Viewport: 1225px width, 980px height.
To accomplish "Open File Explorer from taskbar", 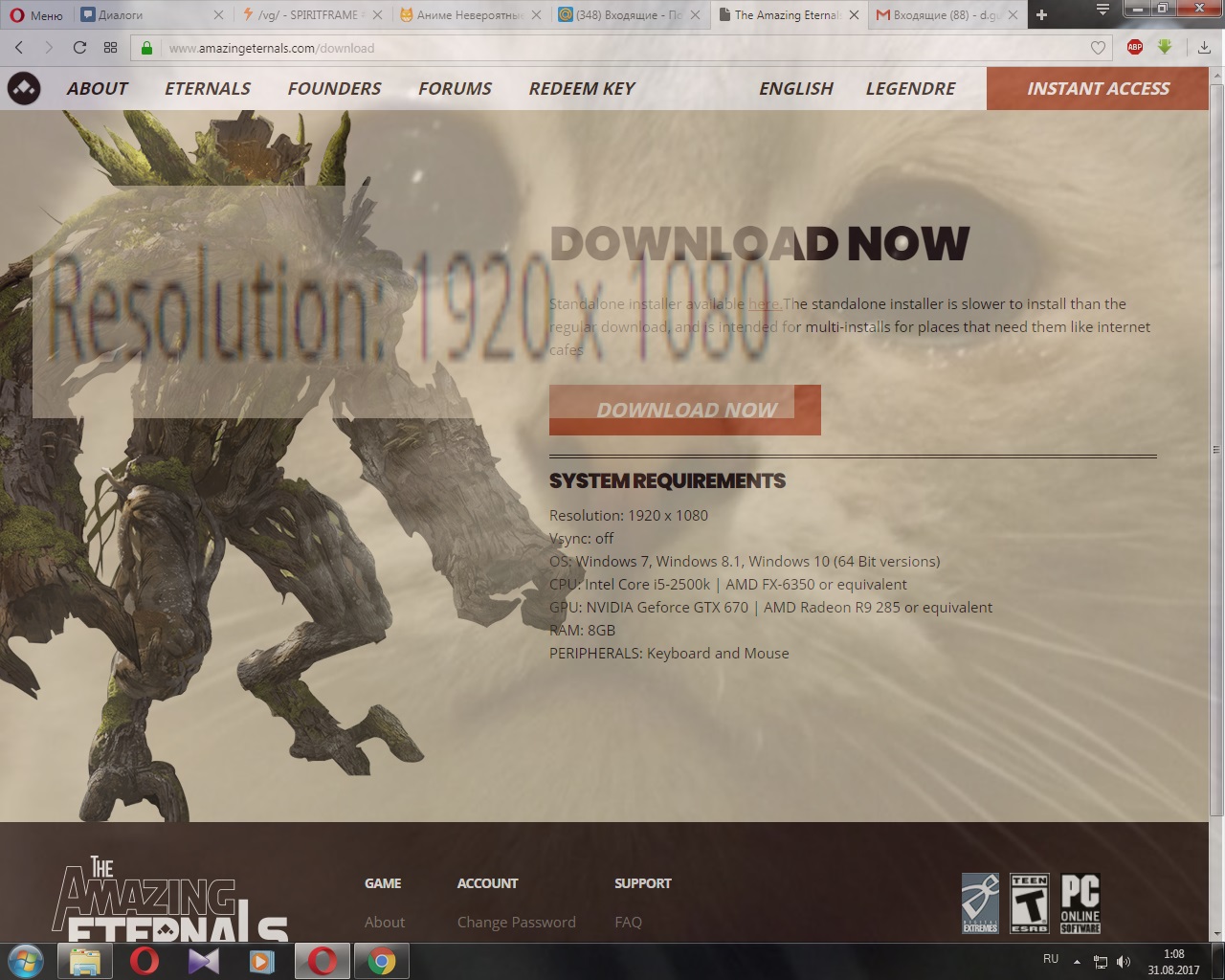I will 85,961.
